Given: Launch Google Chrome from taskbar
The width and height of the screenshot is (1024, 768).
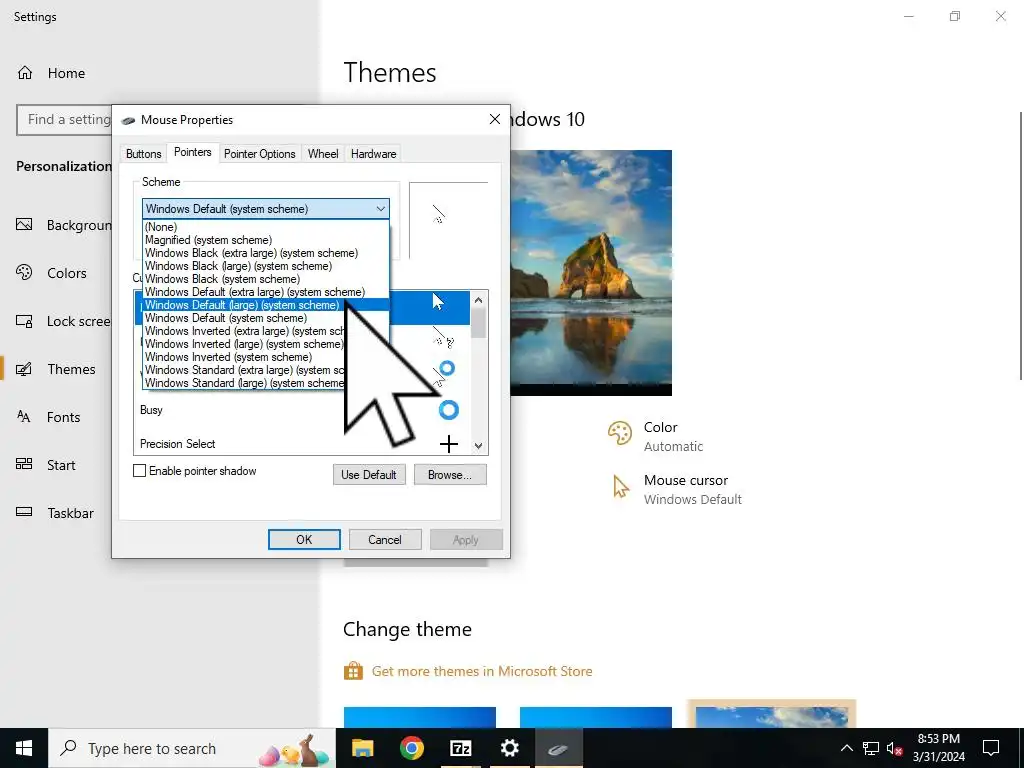Looking at the screenshot, I should [411, 748].
